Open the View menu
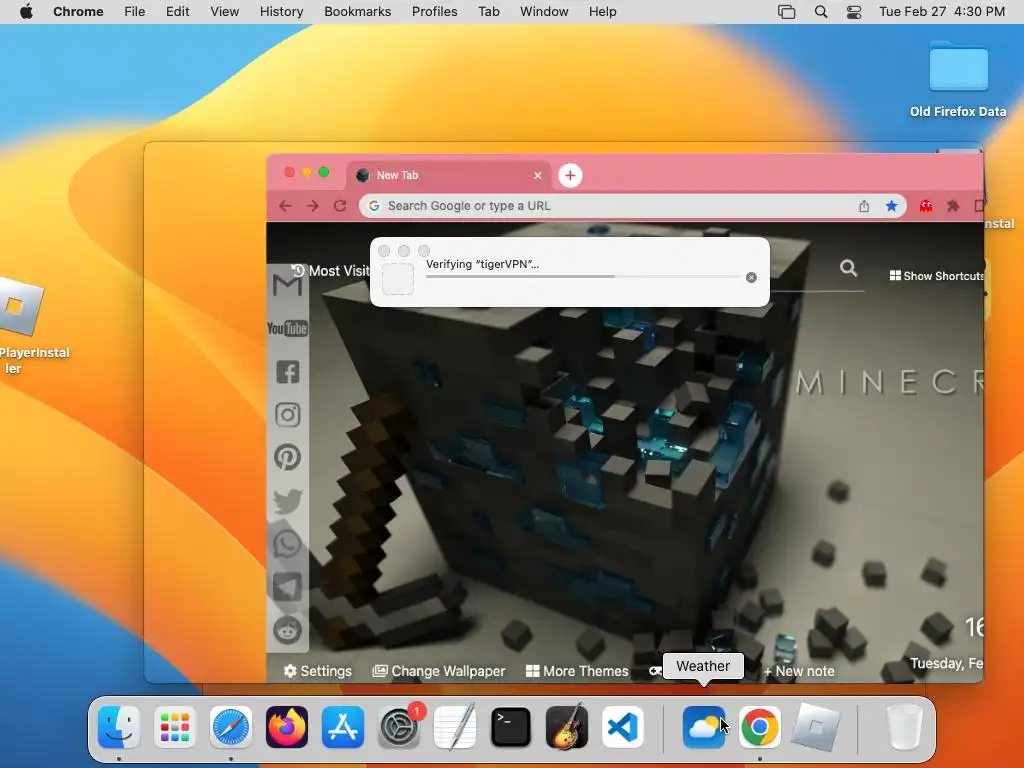 (225, 12)
